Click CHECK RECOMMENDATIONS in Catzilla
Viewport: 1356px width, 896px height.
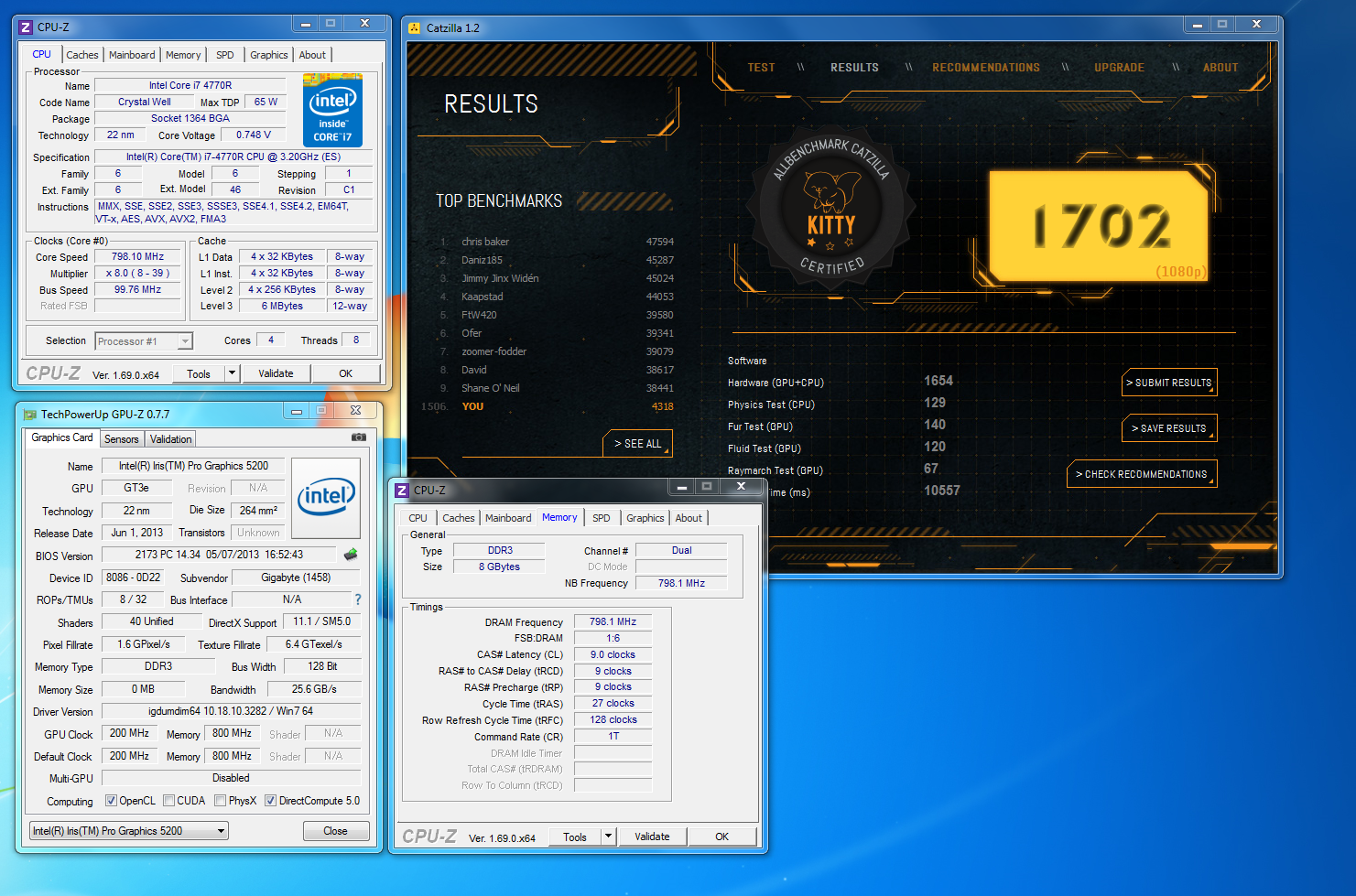click(x=1142, y=474)
